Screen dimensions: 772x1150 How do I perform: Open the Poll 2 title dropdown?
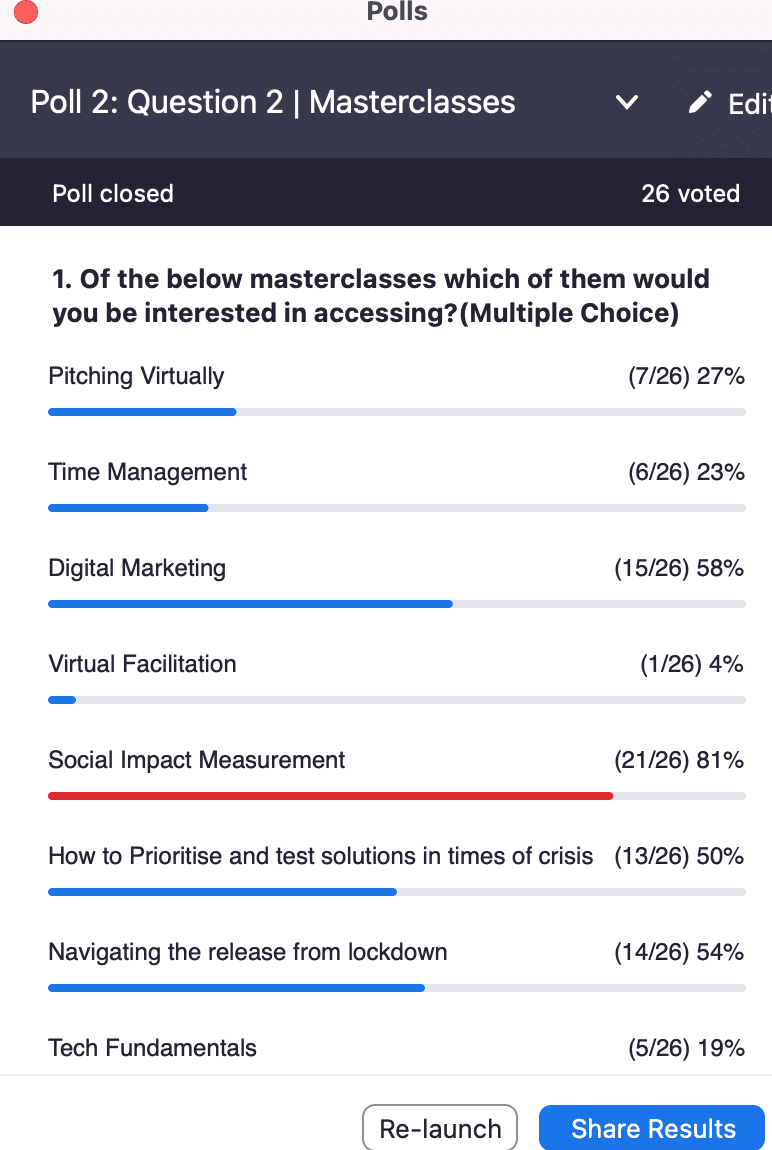pyautogui.click(x=273, y=102)
